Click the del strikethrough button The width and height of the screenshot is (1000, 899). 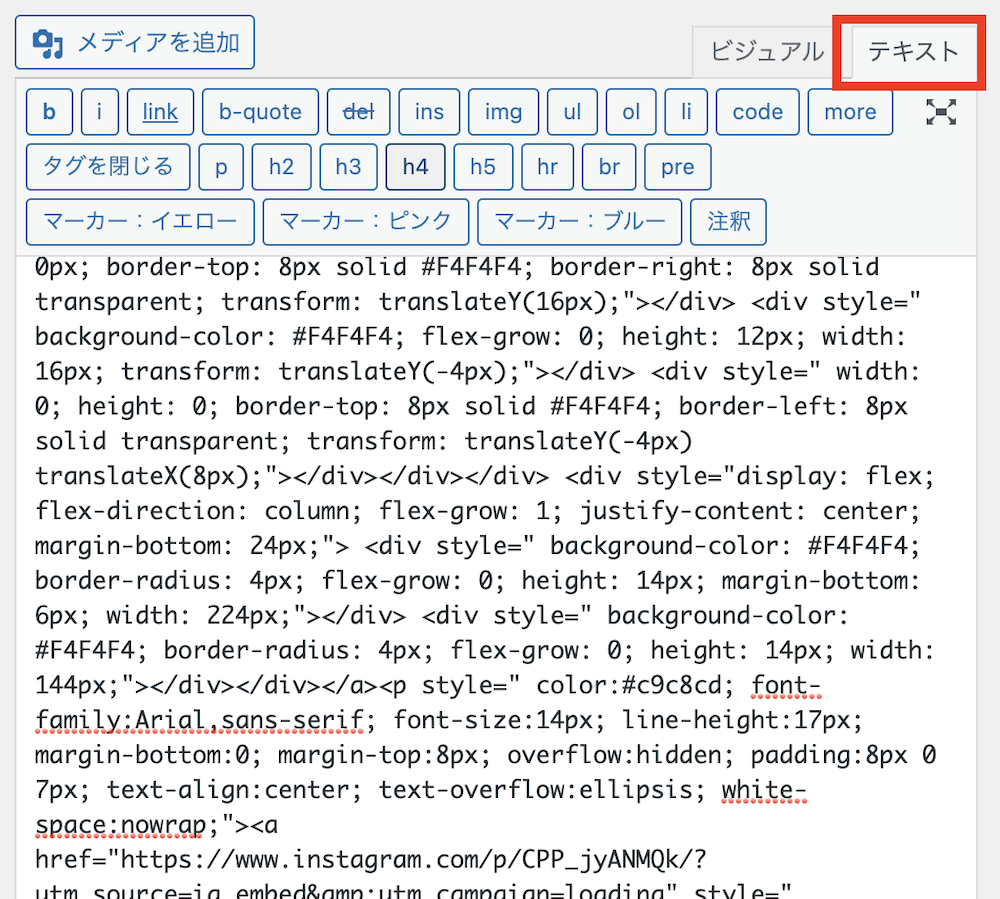pyautogui.click(x=358, y=112)
